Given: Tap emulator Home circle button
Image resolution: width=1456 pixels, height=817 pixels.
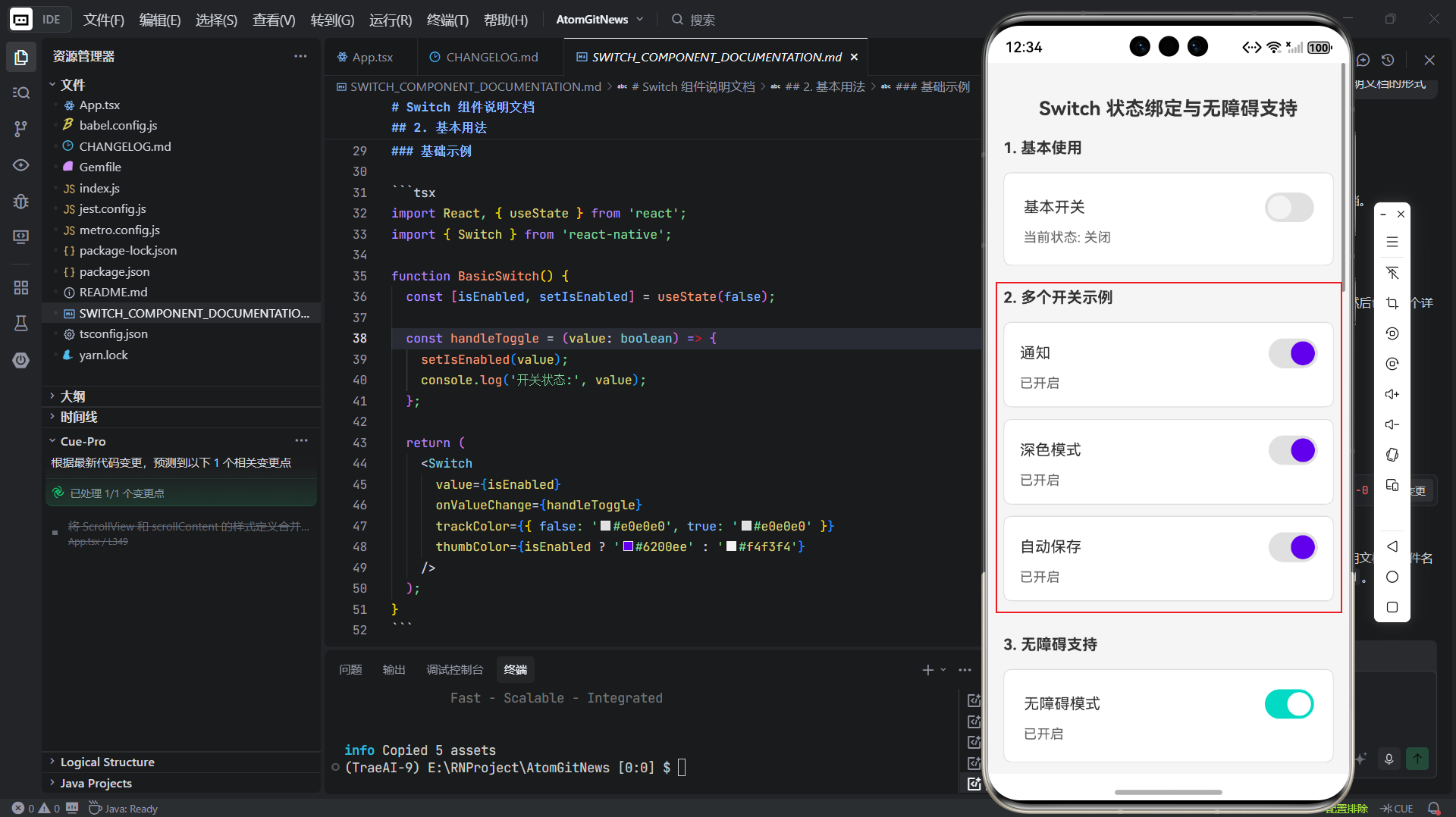Looking at the screenshot, I should tap(1392, 577).
